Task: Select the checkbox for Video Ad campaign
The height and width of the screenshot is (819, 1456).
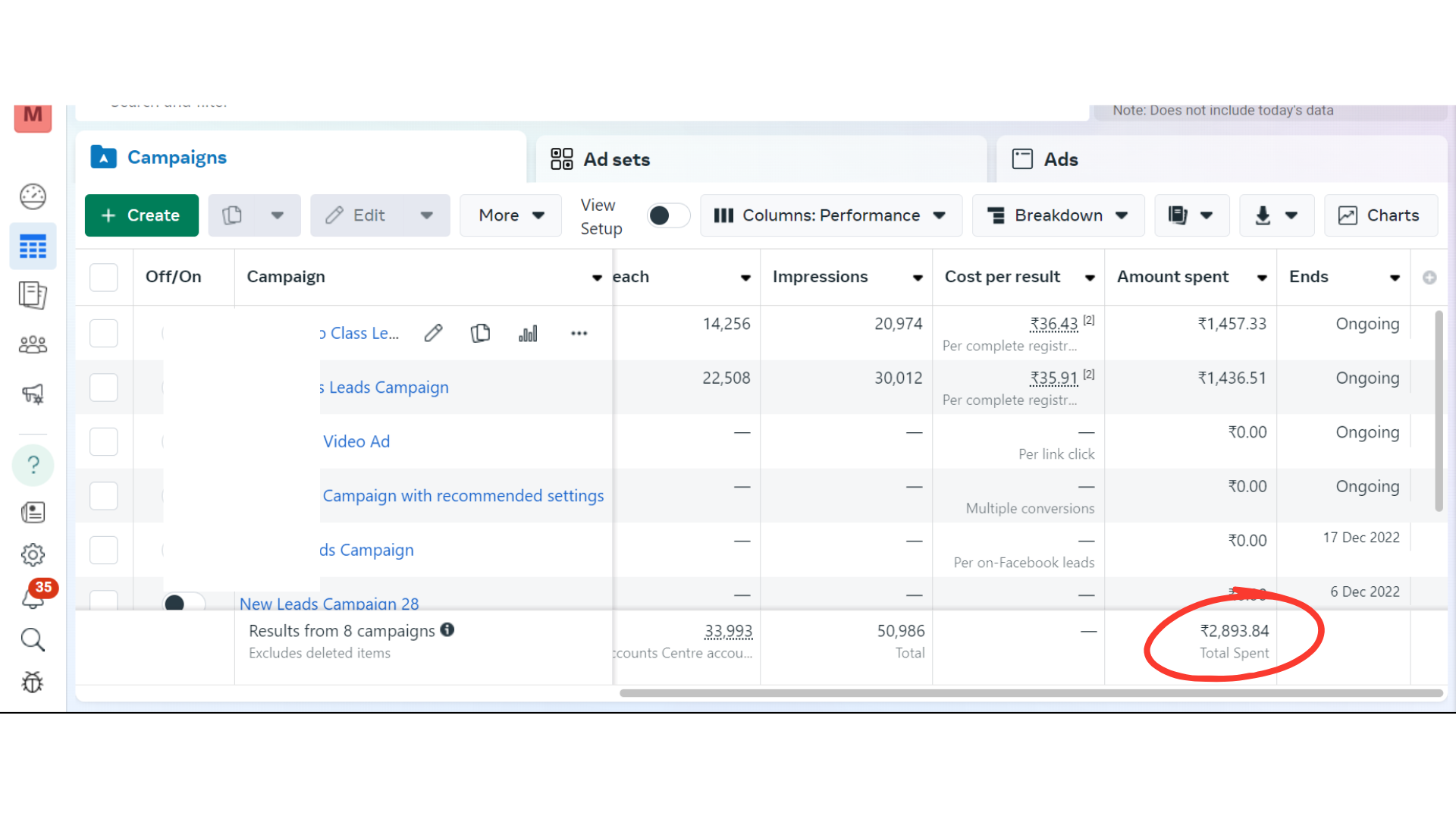Action: tap(104, 441)
